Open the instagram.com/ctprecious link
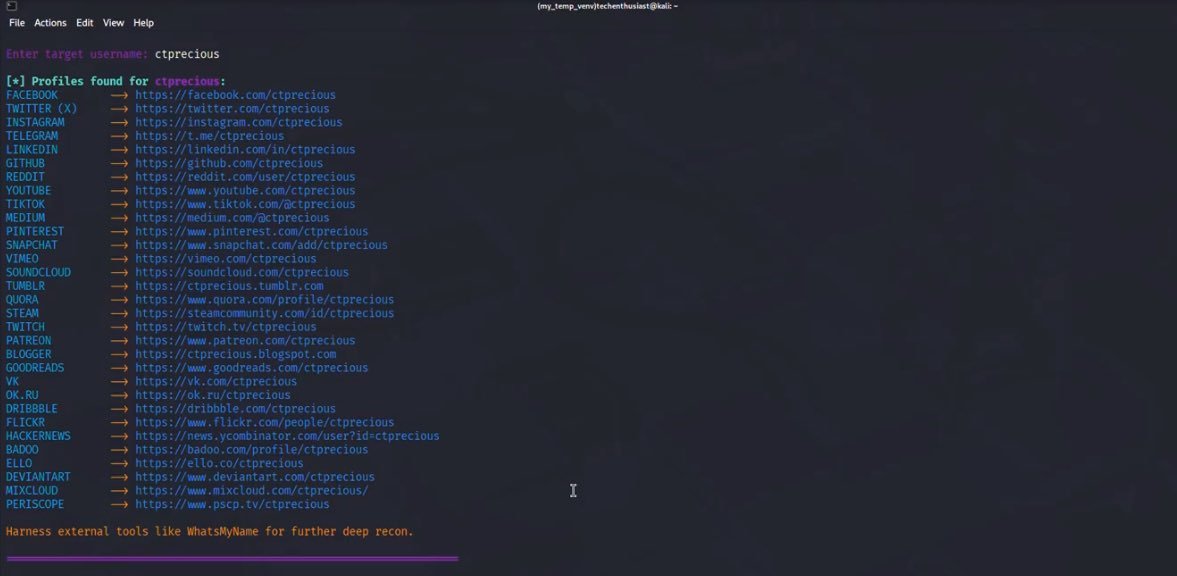 (239, 122)
